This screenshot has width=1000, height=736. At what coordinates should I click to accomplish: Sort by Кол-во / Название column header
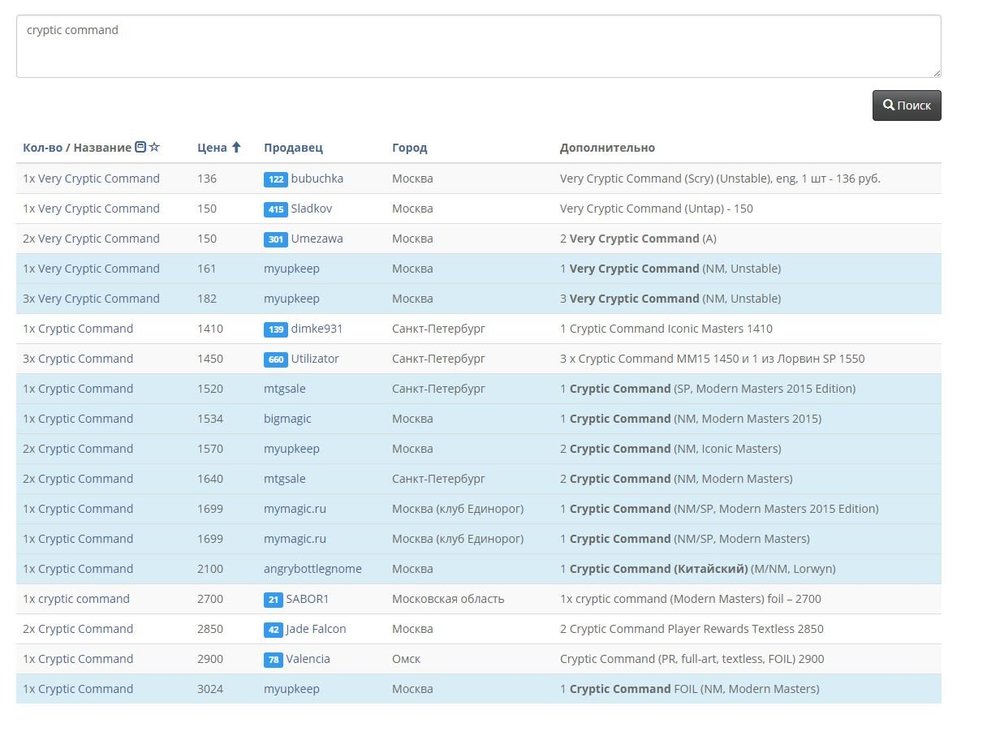point(77,148)
